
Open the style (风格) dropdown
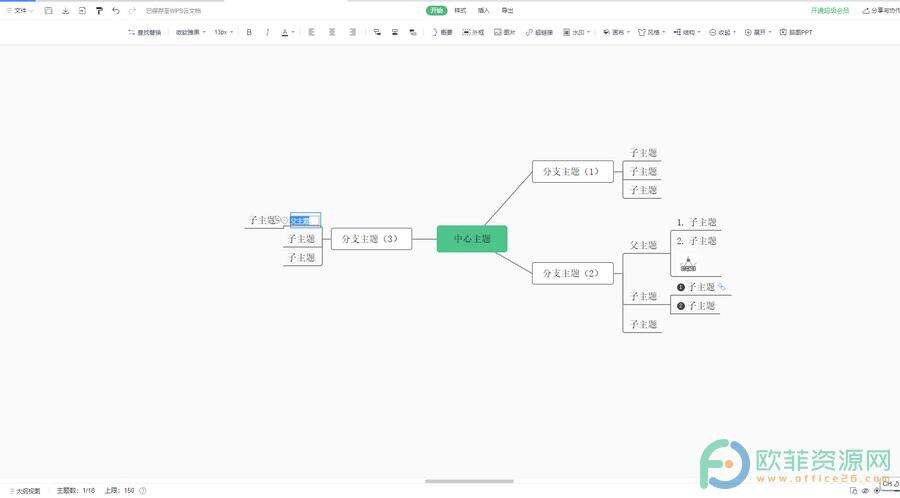point(652,33)
